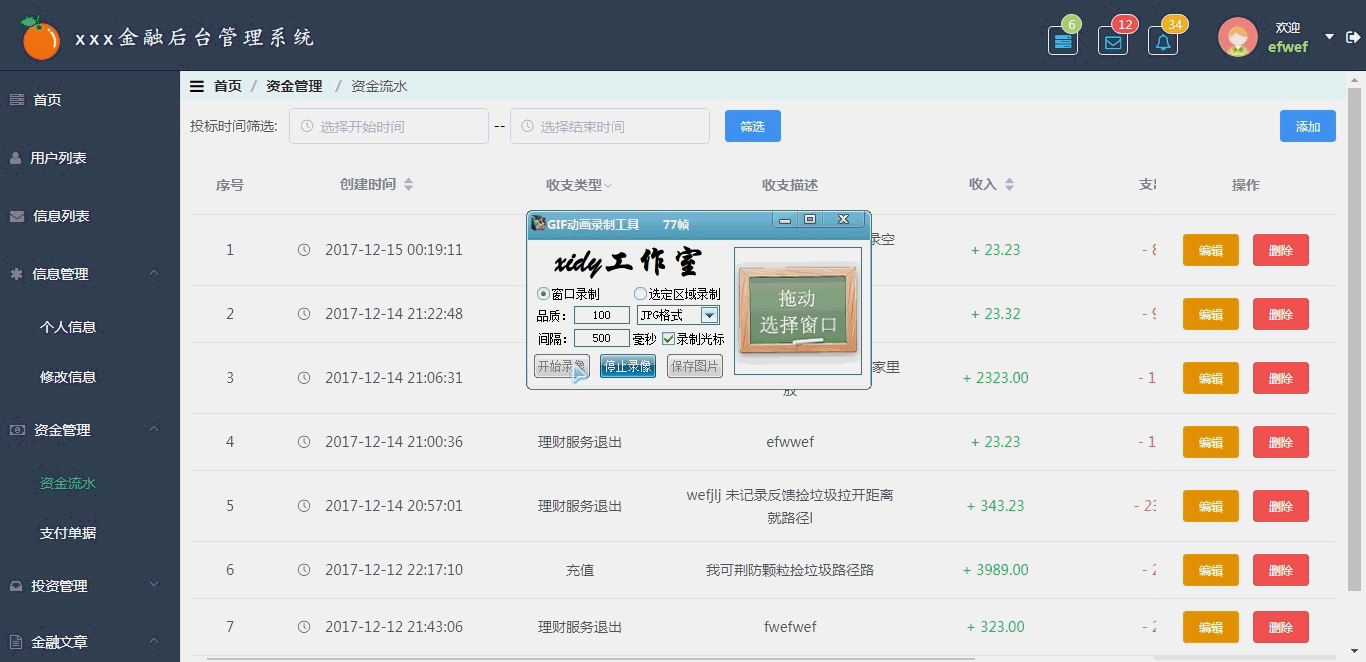This screenshot has height=662, width=1366.
Task: Click the 筛选 filter button
Action: coord(752,126)
